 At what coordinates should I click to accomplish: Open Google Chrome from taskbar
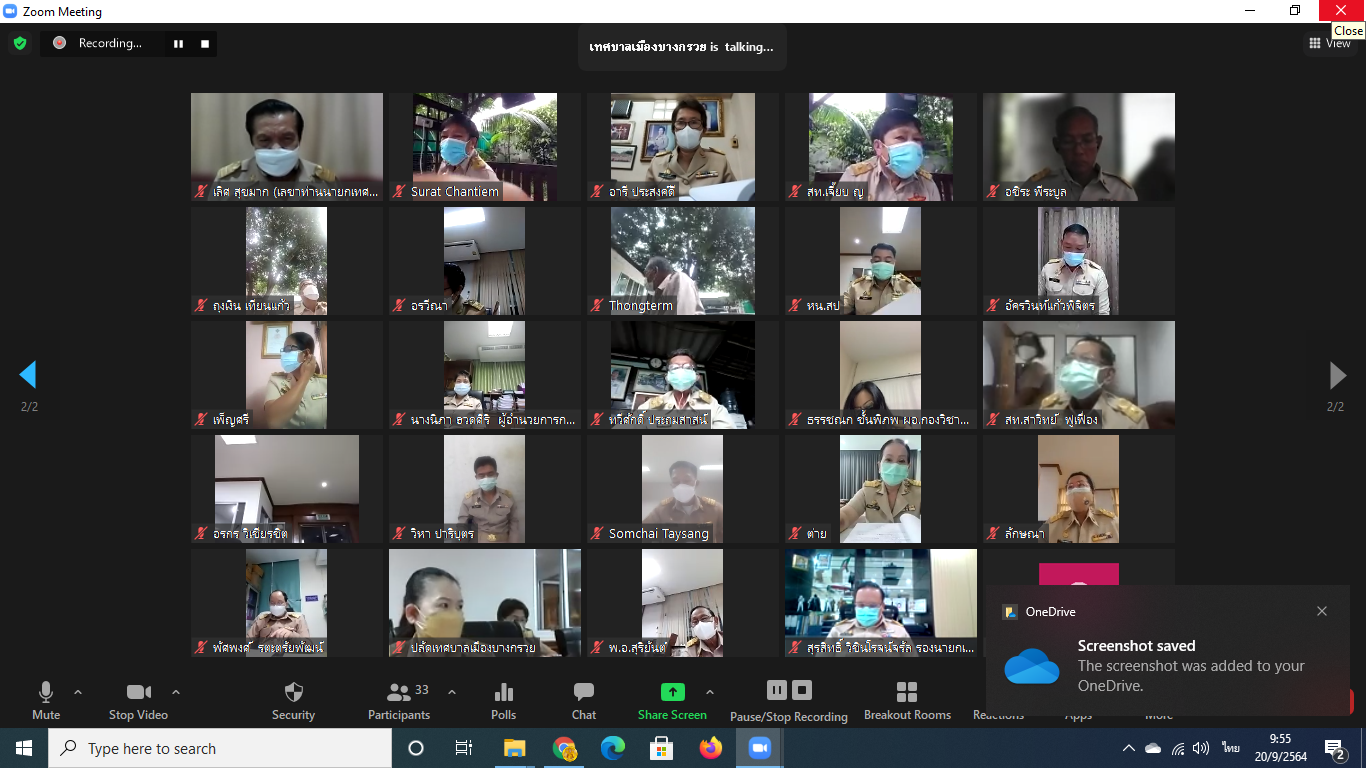point(564,748)
